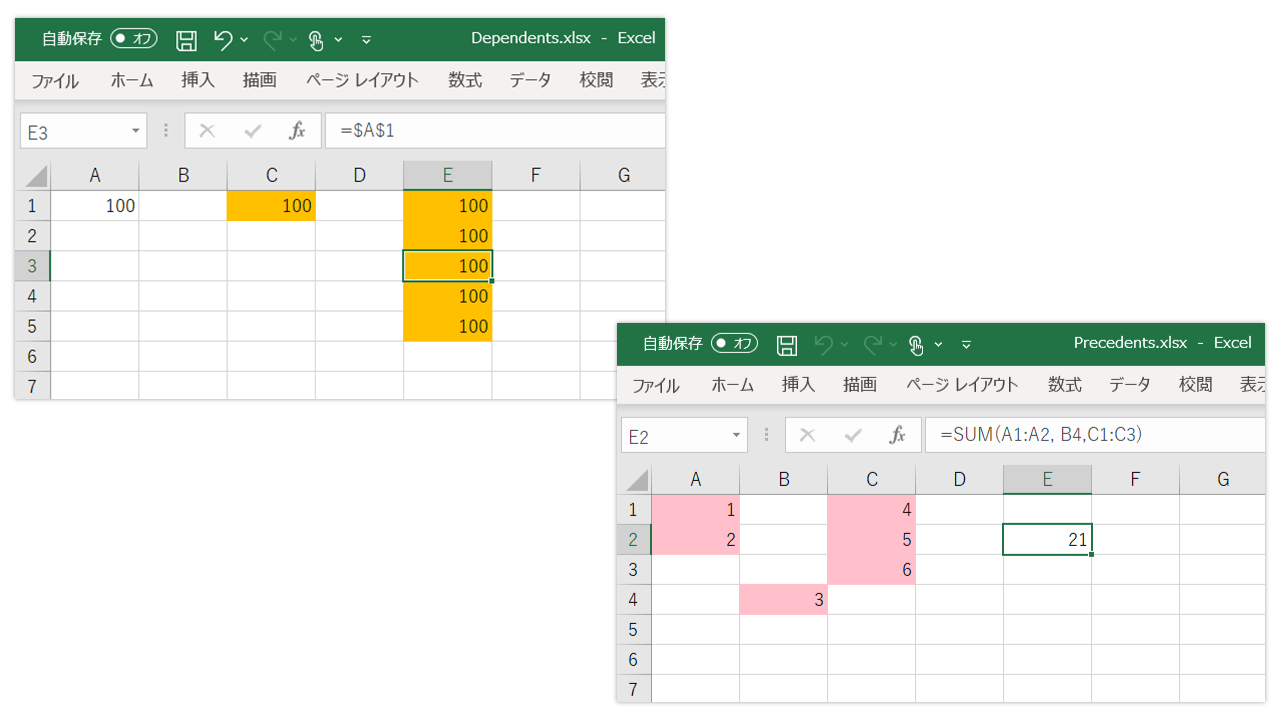This screenshot has height=720, width=1280.
Task: Click Insert Function fx icon in Precedents.xlsx
Action: pyautogui.click(x=898, y=435)
